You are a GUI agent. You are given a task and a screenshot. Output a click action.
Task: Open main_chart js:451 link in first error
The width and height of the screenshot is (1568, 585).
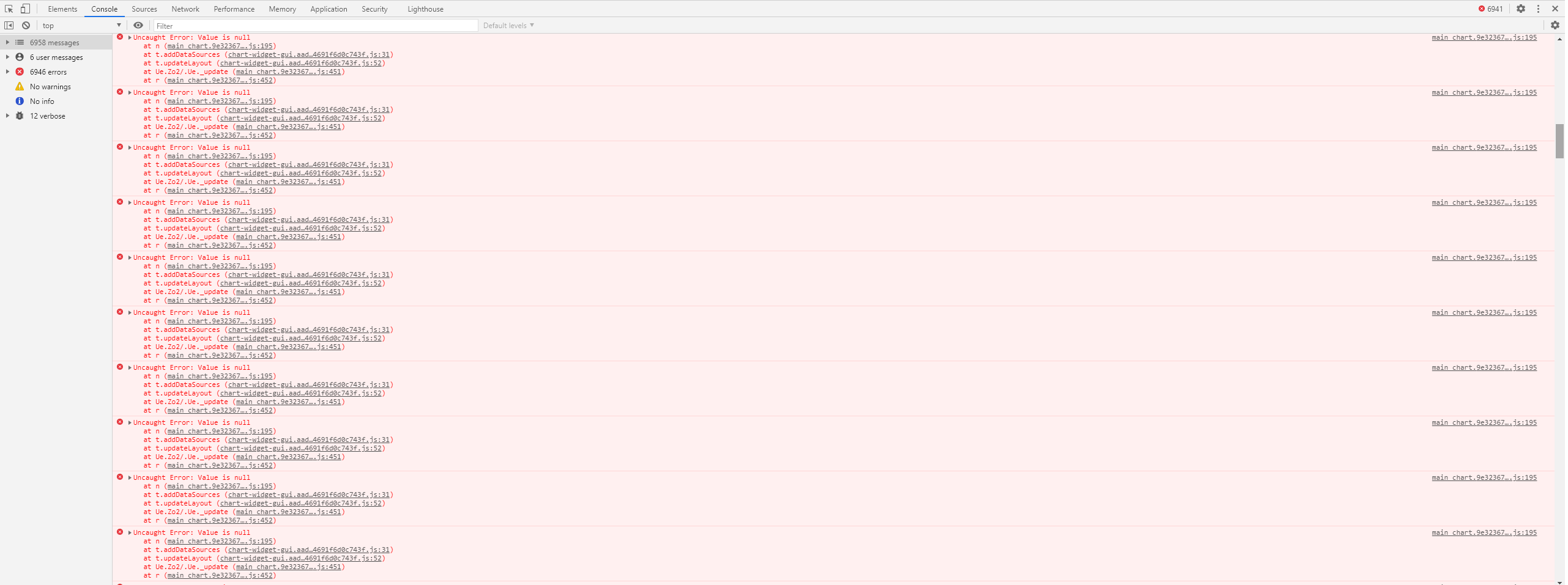pos(289,72)
